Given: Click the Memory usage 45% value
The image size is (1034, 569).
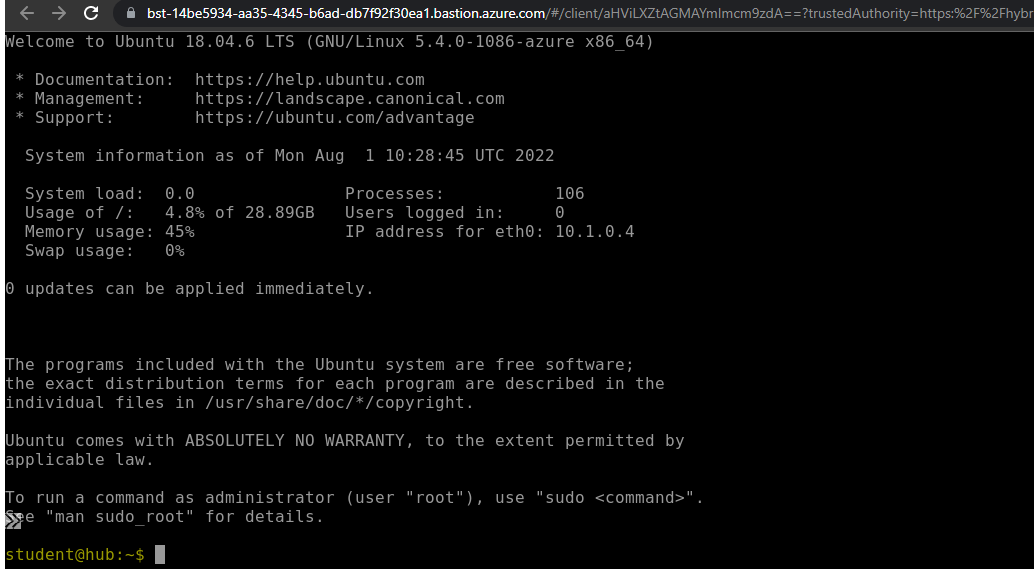Looking at the screenshot, I should pyautogui.click(x=179, y=232).
